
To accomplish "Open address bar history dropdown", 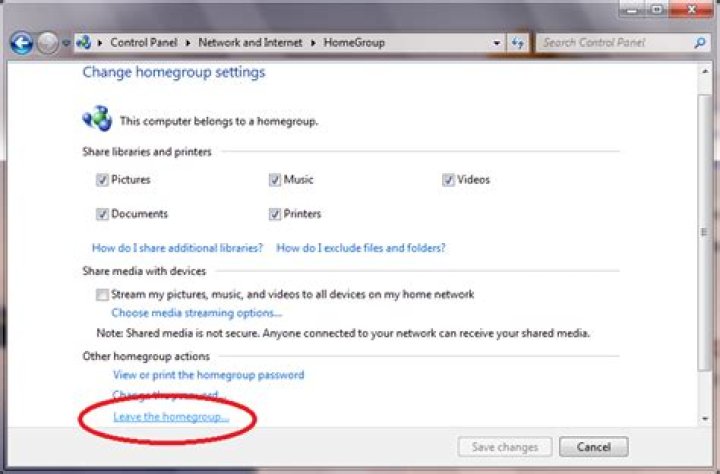I will pyautogui.click(x=497, y=43).
